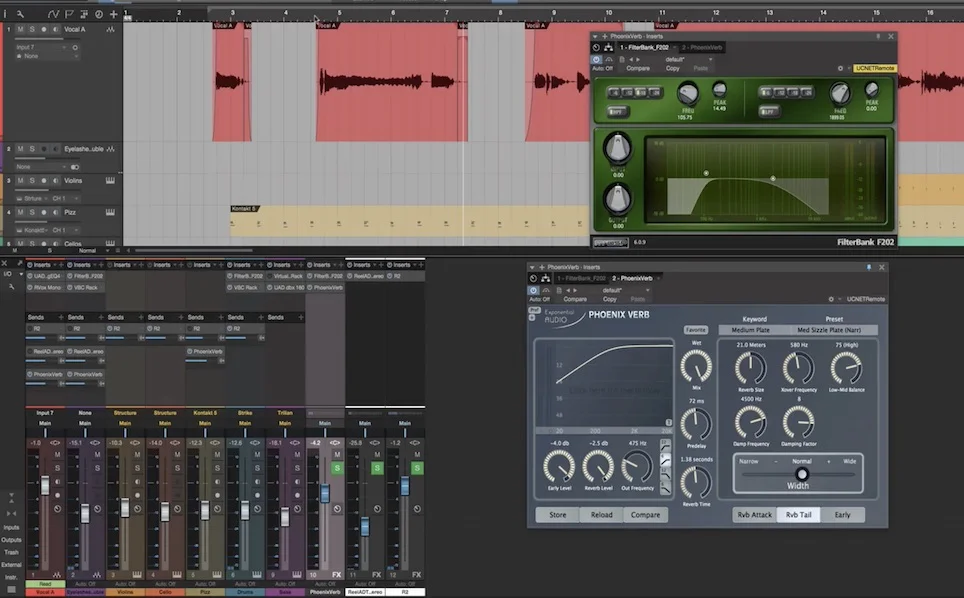The height and width of the screenshot is (598, 964).
Task: Open routing view icon in the FilterBank window
Action: coord(608,47)
